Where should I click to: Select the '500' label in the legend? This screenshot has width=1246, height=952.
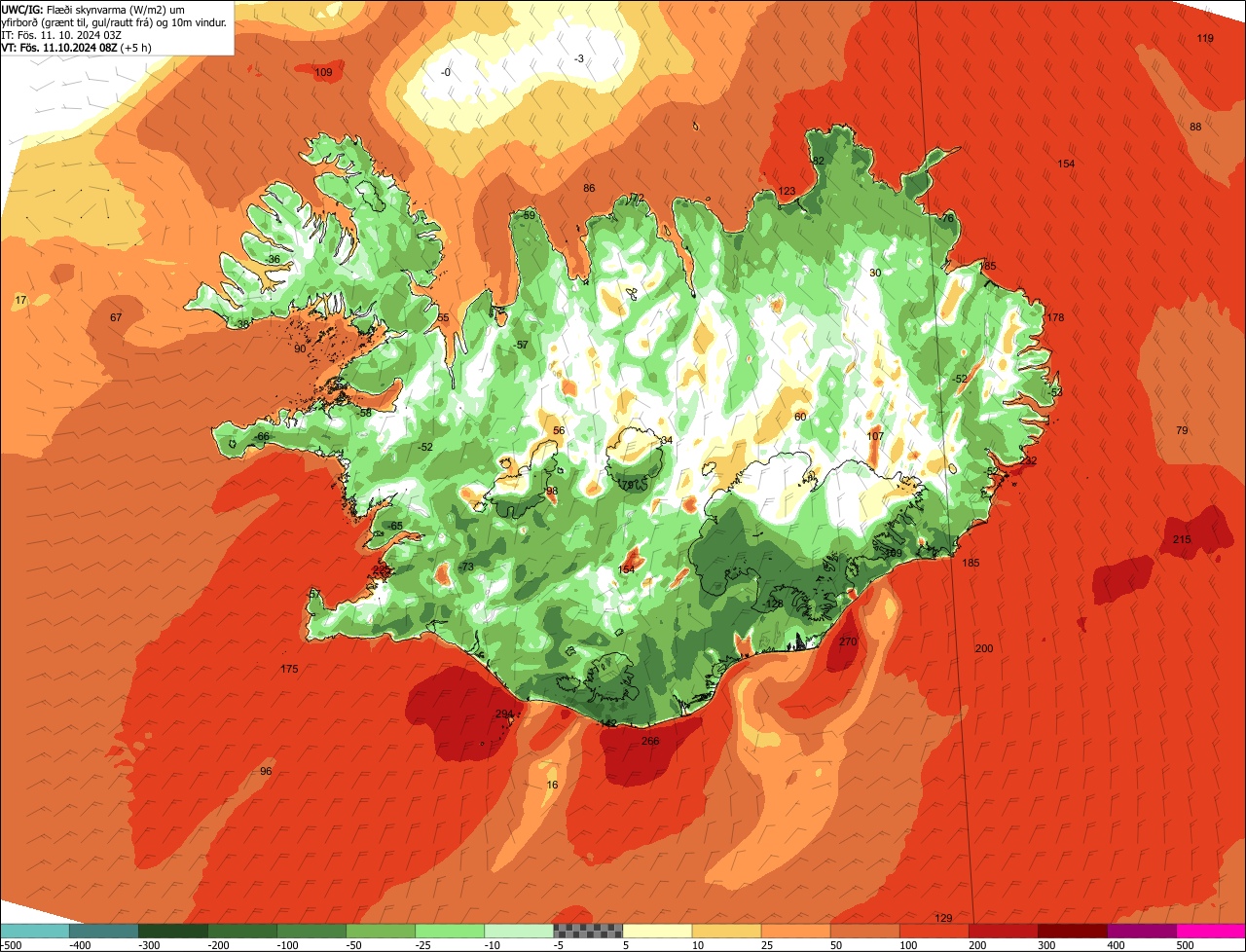(x=1185, y=945)
